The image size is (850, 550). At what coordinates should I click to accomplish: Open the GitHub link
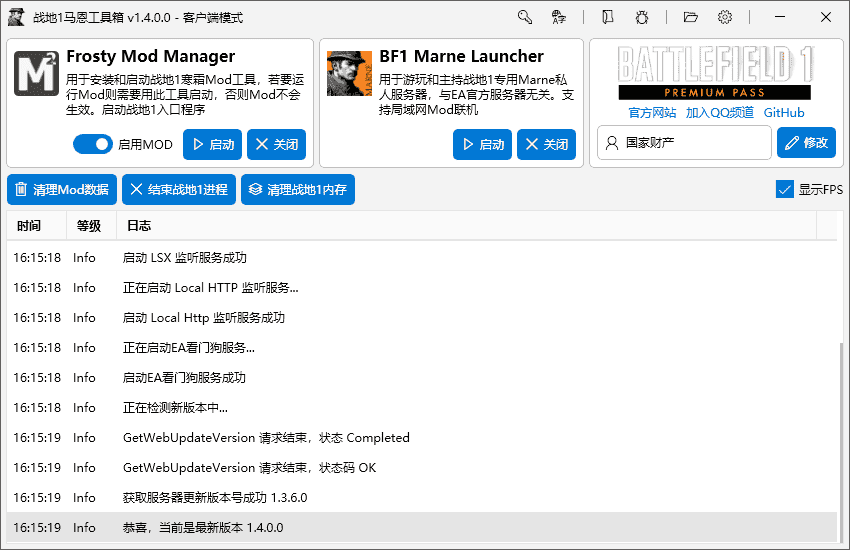pos(784,113)
